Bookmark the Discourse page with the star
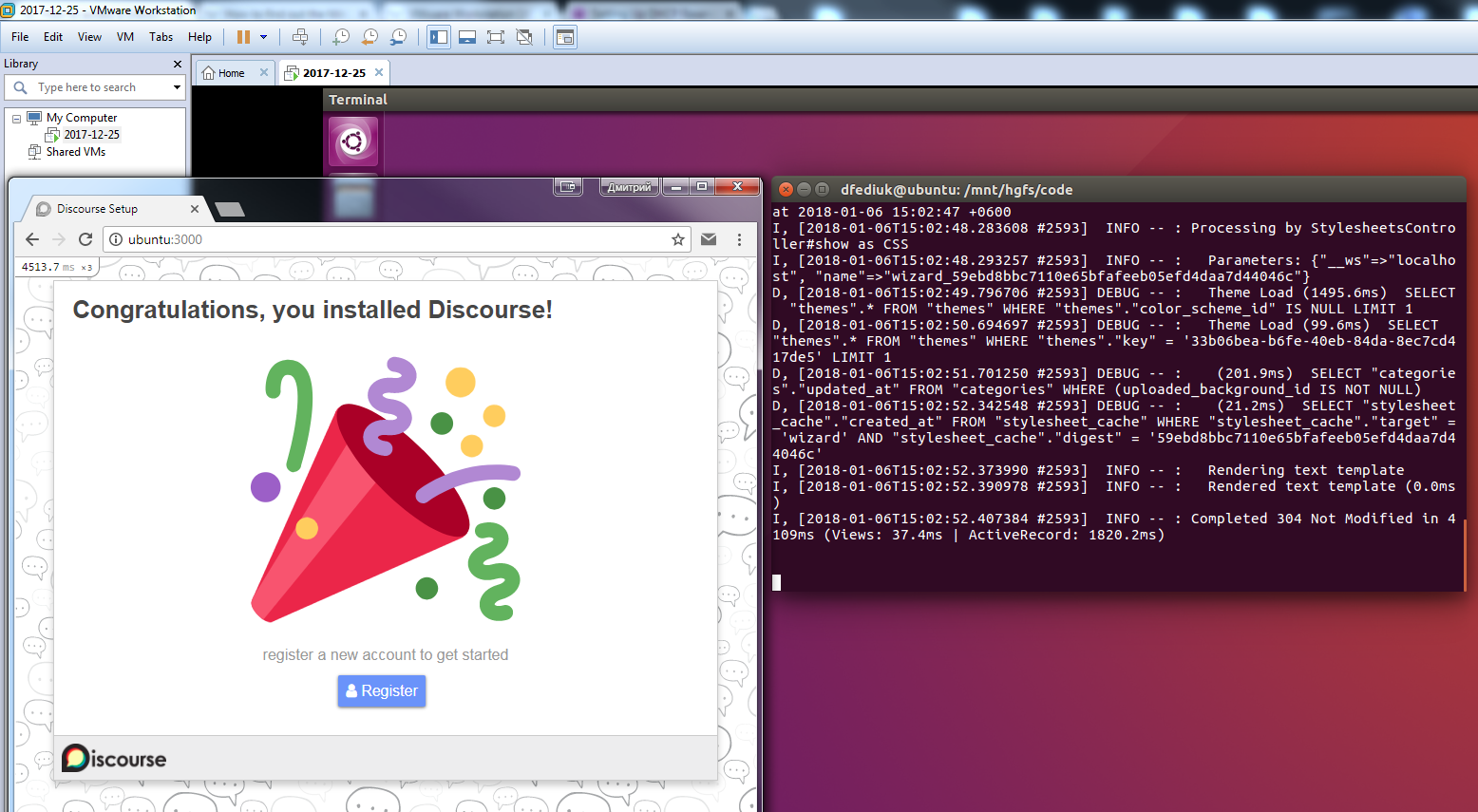This screenshot has height=812, width=1478. click(677, 240)
